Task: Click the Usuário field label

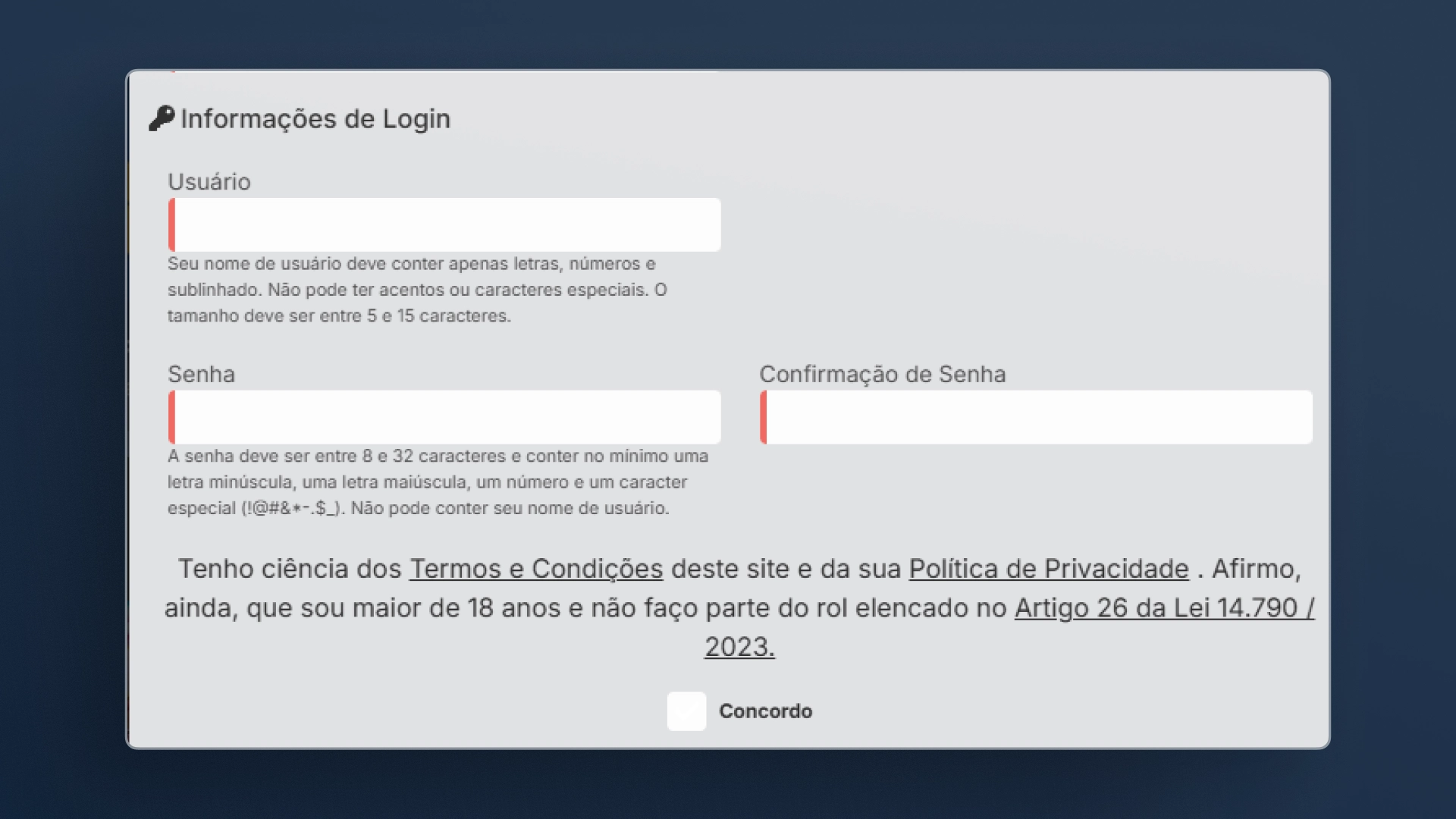Action: coord(209,182)
